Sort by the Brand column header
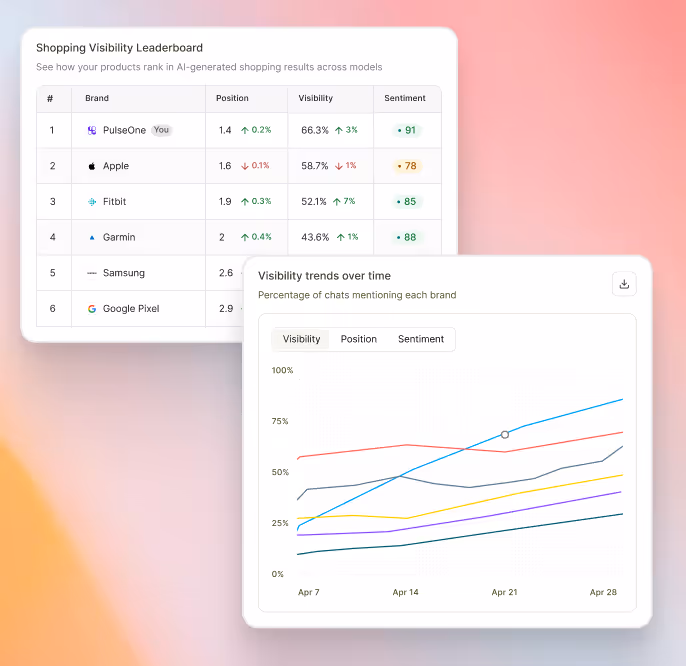 coord(97,98)
